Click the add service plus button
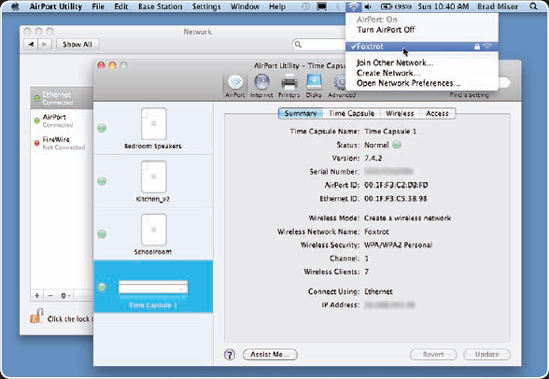This screenshot has width=549, height=379. coord(37,296)
